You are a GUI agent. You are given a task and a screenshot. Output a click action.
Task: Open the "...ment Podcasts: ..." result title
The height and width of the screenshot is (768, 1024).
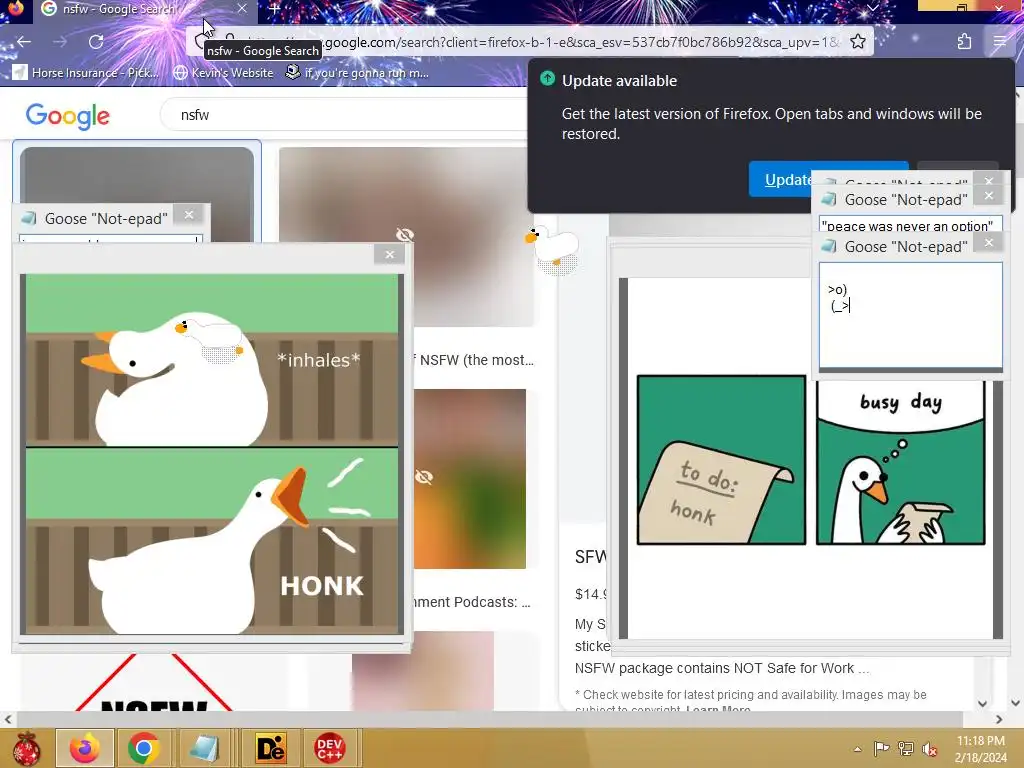pos(473,602)
